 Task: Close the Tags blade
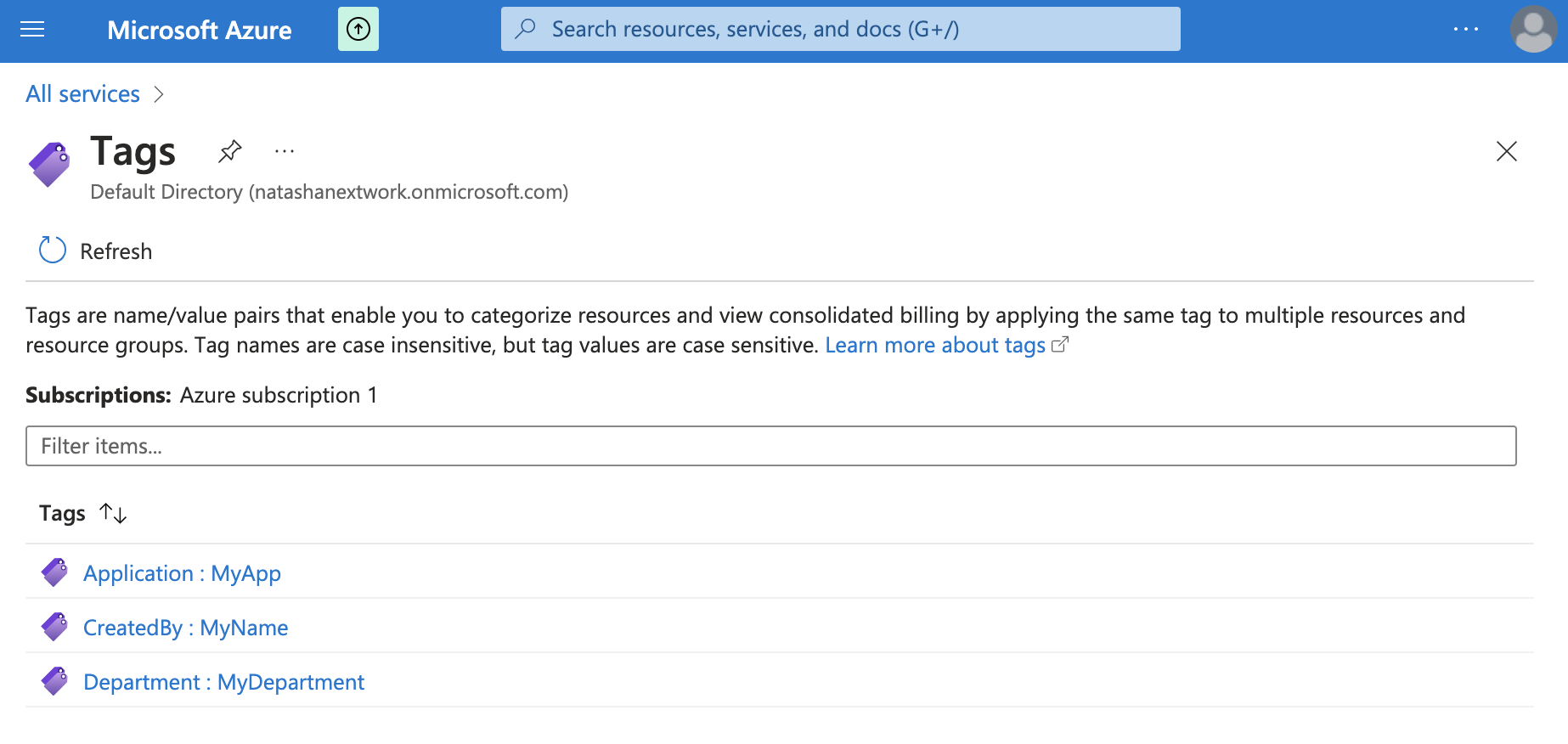[1506, 151]
